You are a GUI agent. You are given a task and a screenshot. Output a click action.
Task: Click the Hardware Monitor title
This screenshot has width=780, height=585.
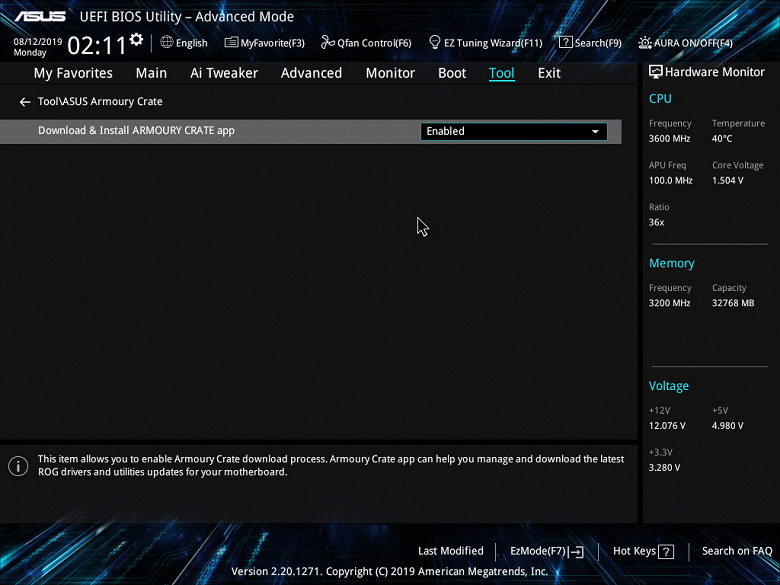pos(715,72)
